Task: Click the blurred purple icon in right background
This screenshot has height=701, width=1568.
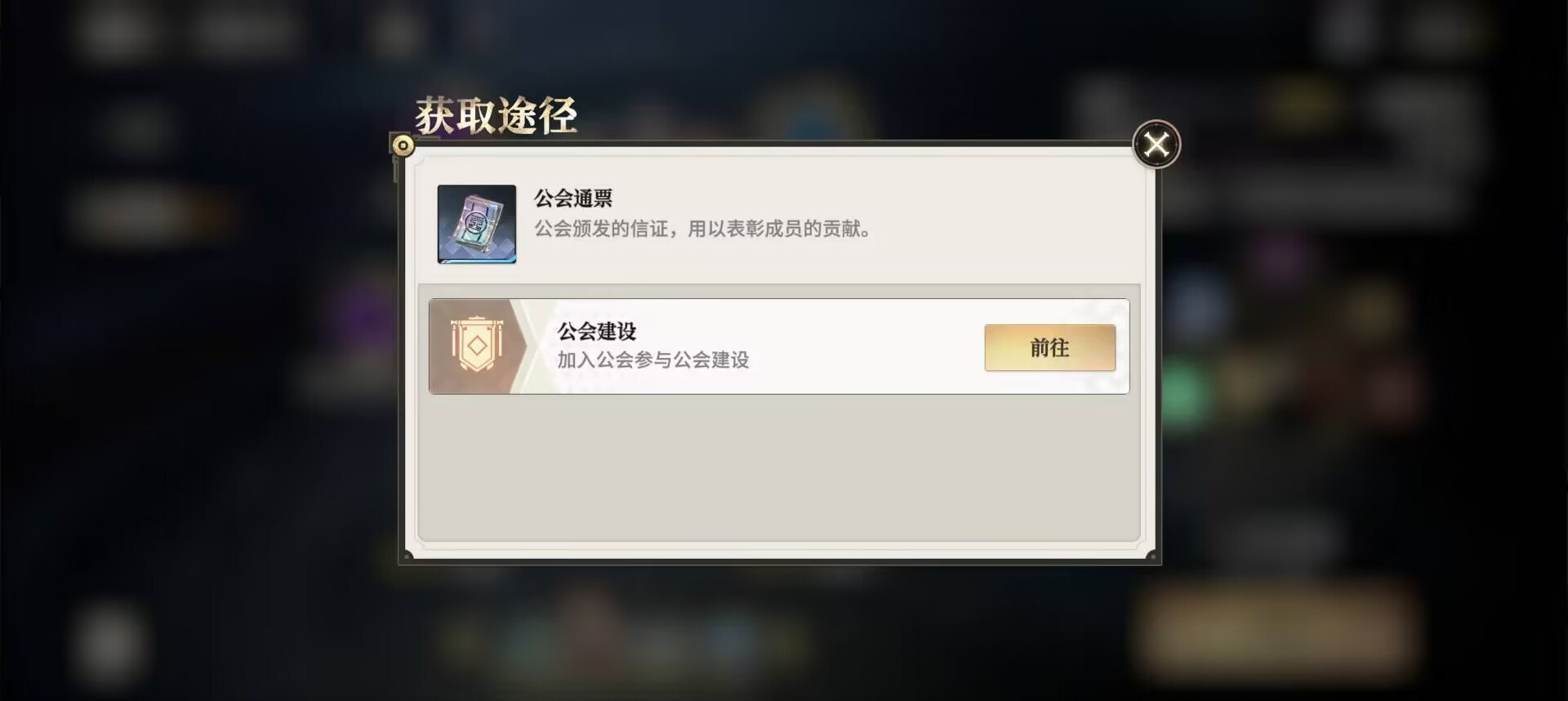Action: [1280, 258]
